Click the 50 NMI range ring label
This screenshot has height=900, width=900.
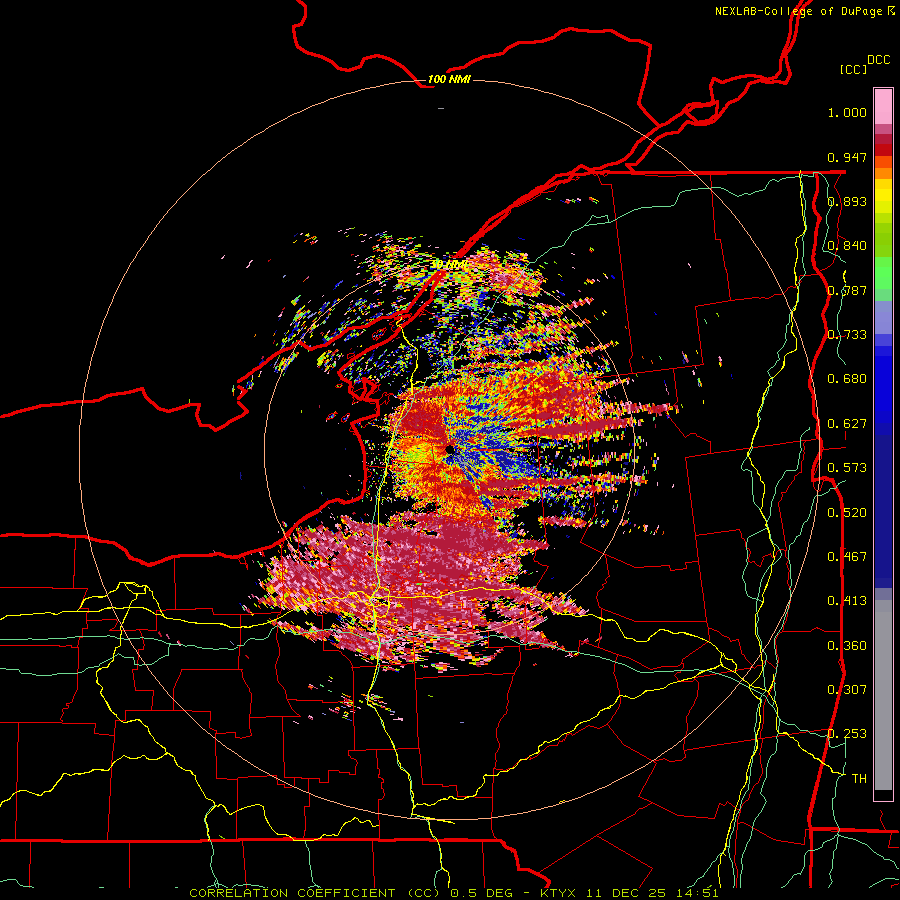click(x=448, y=265)
